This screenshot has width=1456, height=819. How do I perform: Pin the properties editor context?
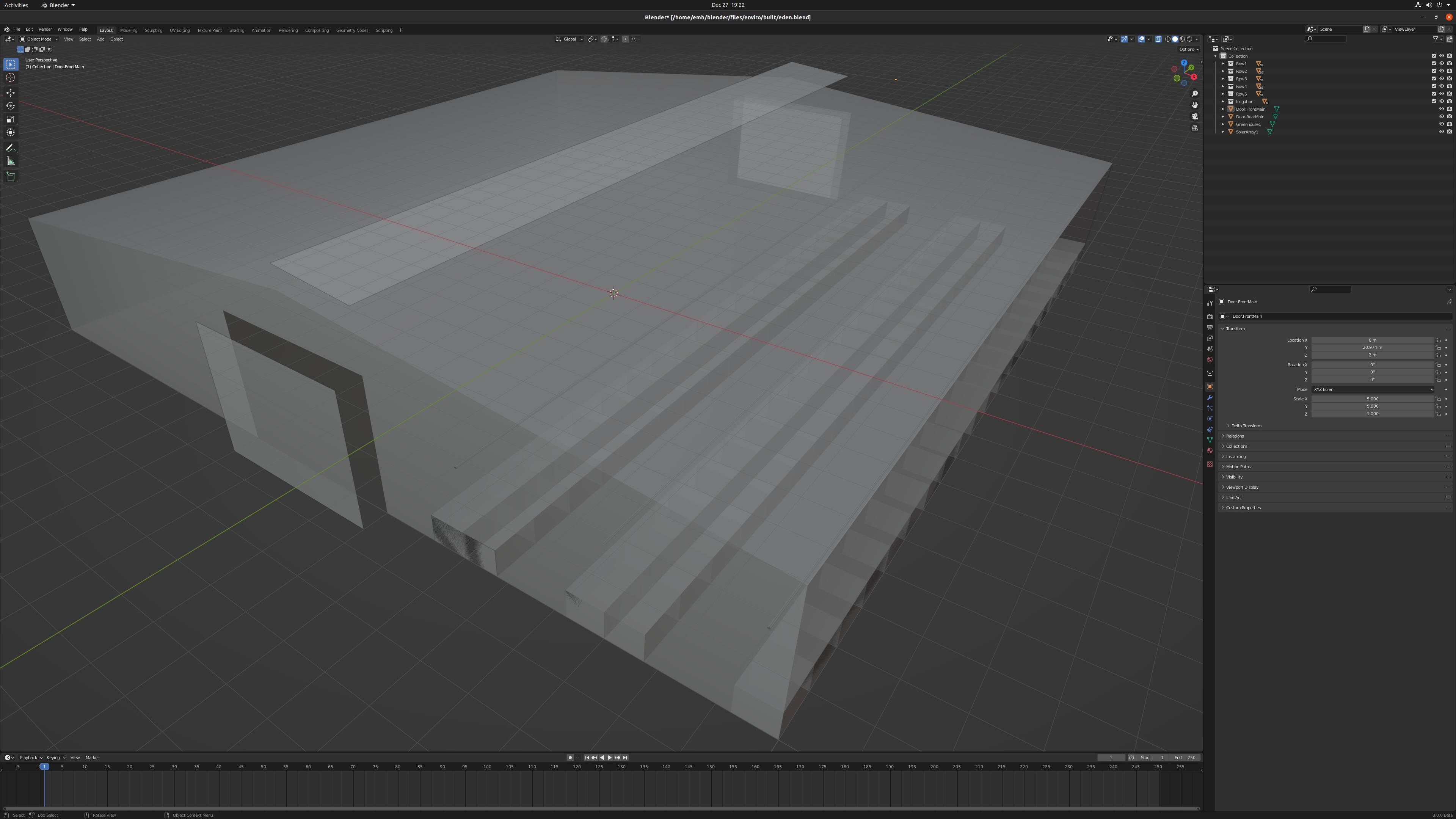click(x=1449, y=302)
